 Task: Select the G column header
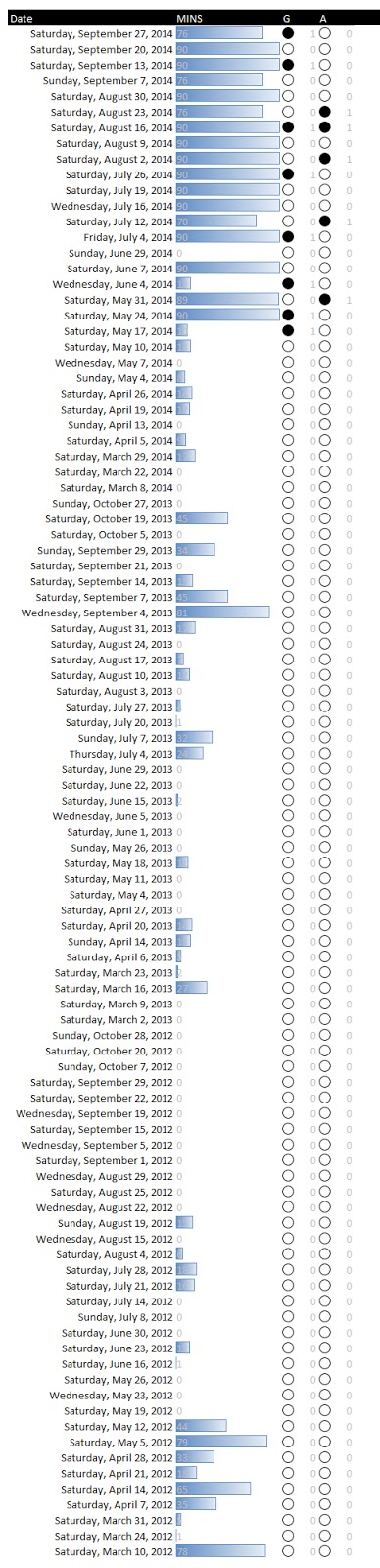286,19
